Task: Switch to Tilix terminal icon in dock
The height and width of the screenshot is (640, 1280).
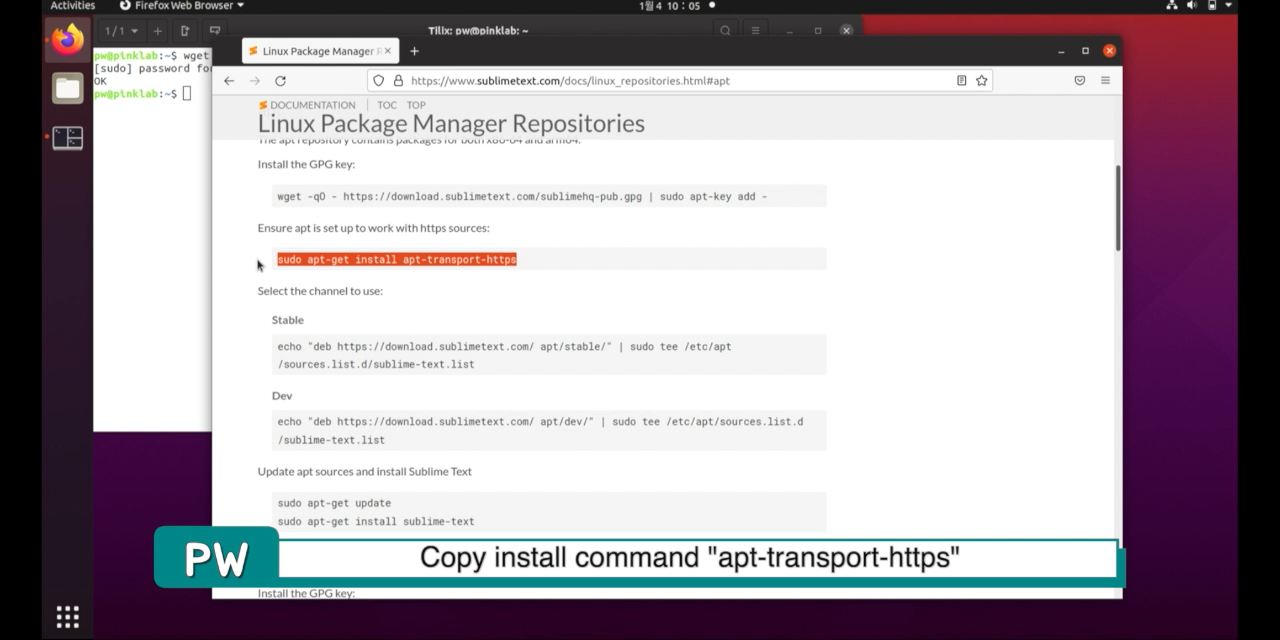Action: 68,137
